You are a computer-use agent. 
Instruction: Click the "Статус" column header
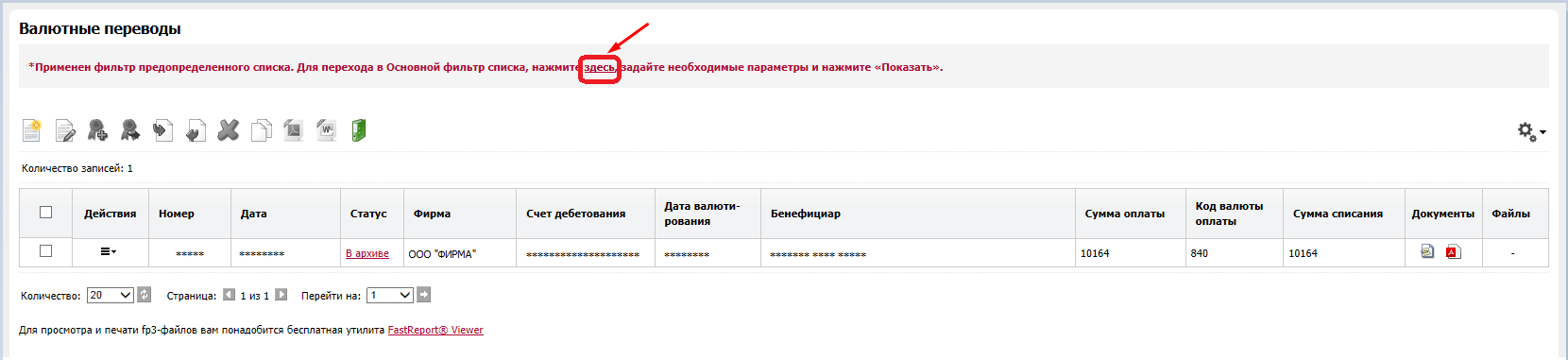[368, 214]
